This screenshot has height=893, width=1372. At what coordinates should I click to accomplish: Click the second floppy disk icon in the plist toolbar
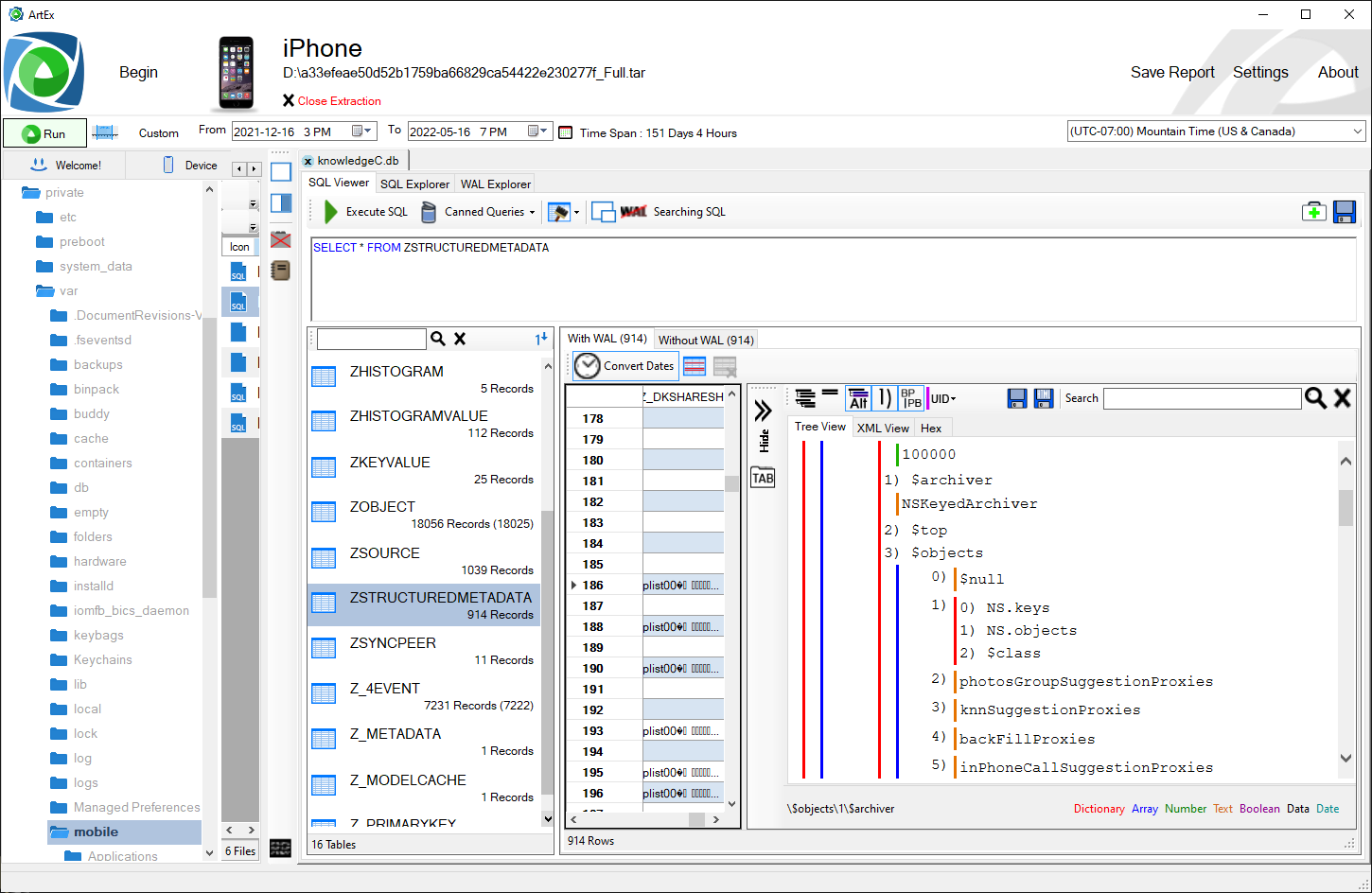[1044, 398]
